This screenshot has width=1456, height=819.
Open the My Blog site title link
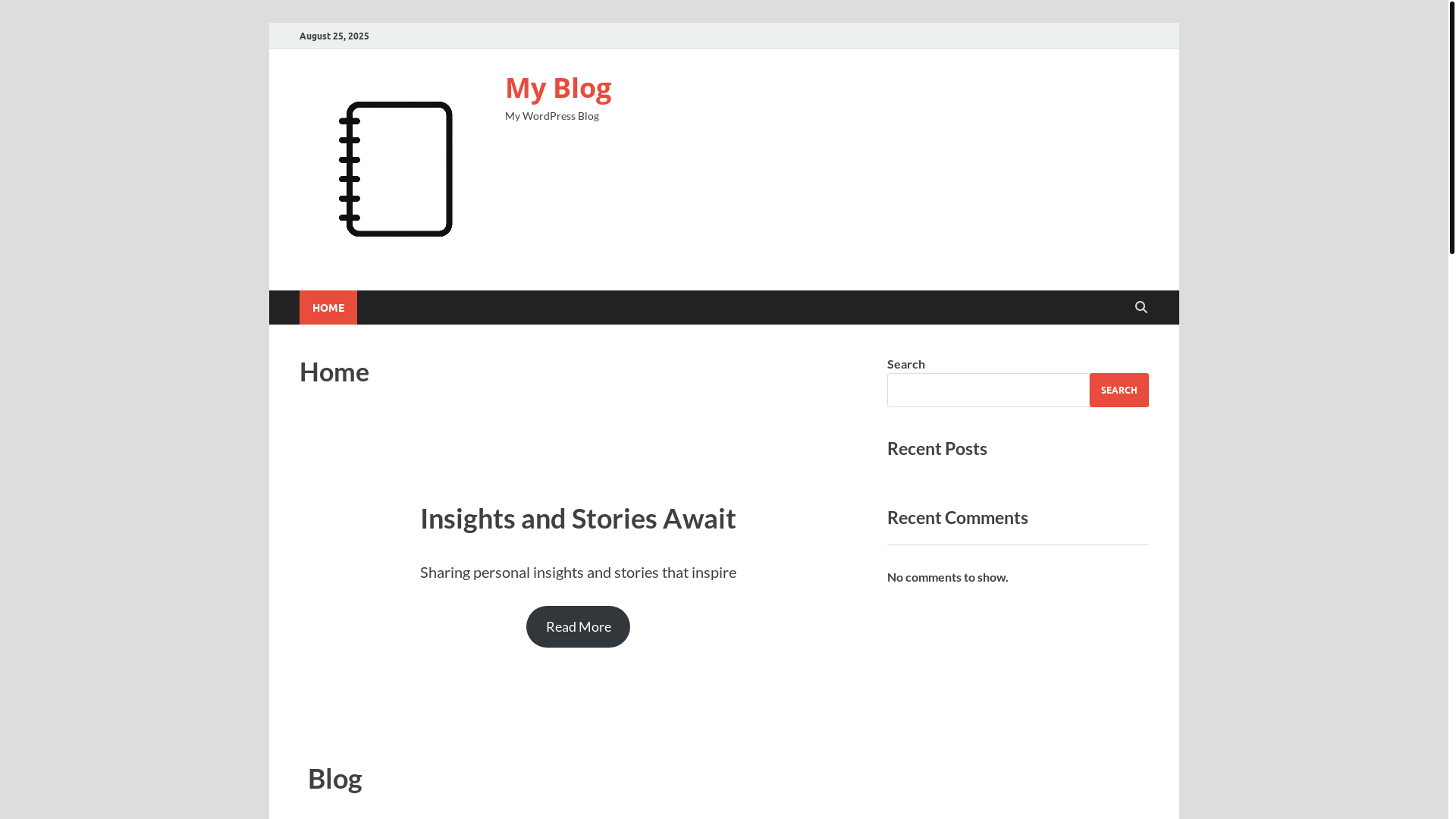point(558,88)
